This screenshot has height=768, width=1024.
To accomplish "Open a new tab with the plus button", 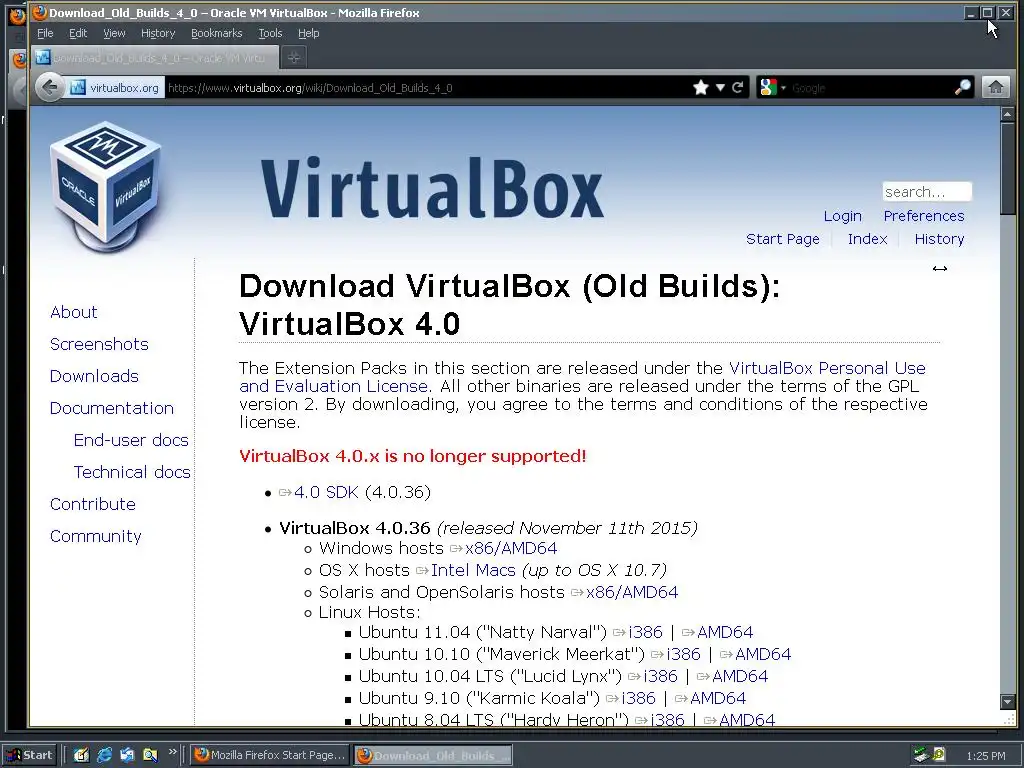I will point(294,57).
